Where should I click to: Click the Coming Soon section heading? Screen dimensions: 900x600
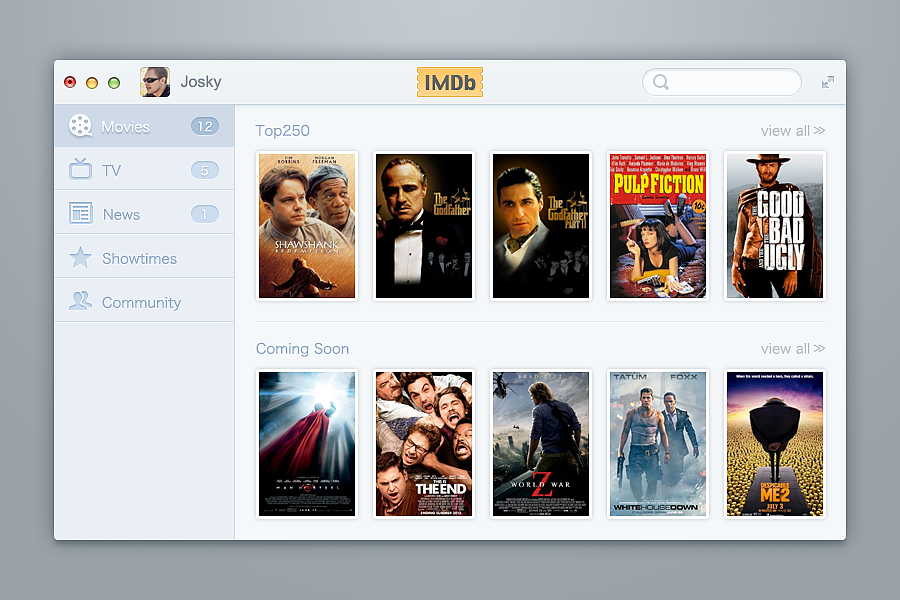tap(302, 349)
